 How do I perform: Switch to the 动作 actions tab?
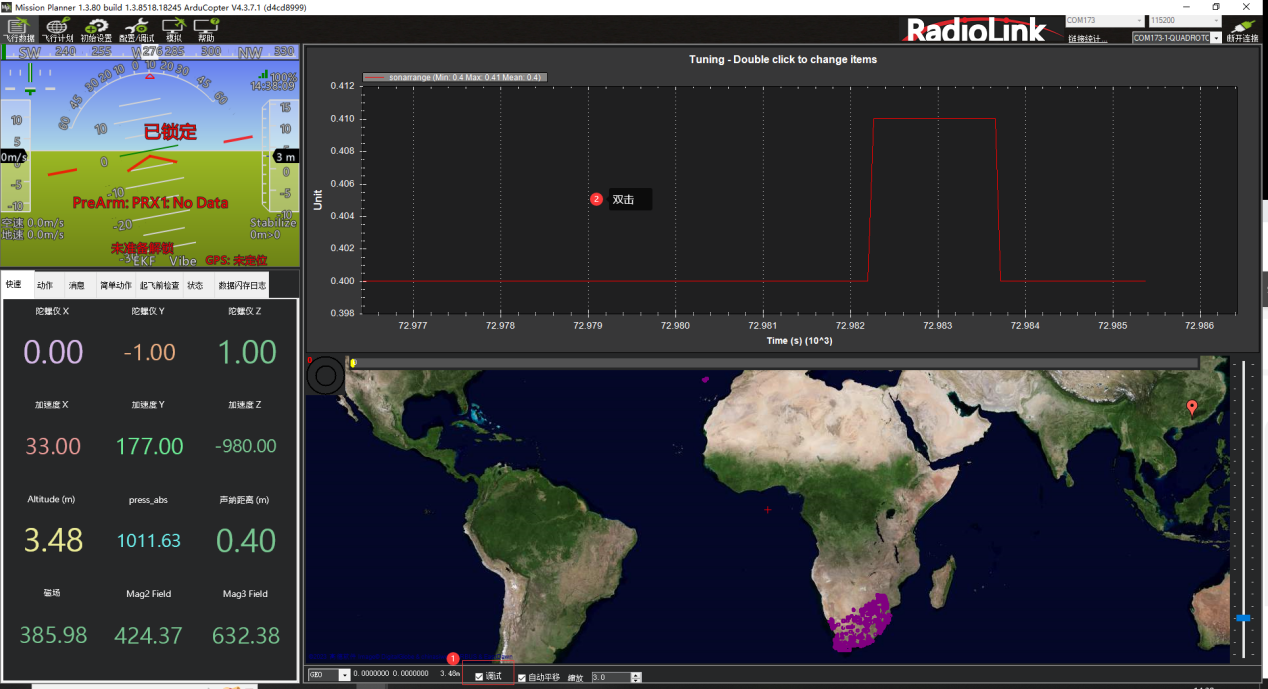(x=45, y=285)
